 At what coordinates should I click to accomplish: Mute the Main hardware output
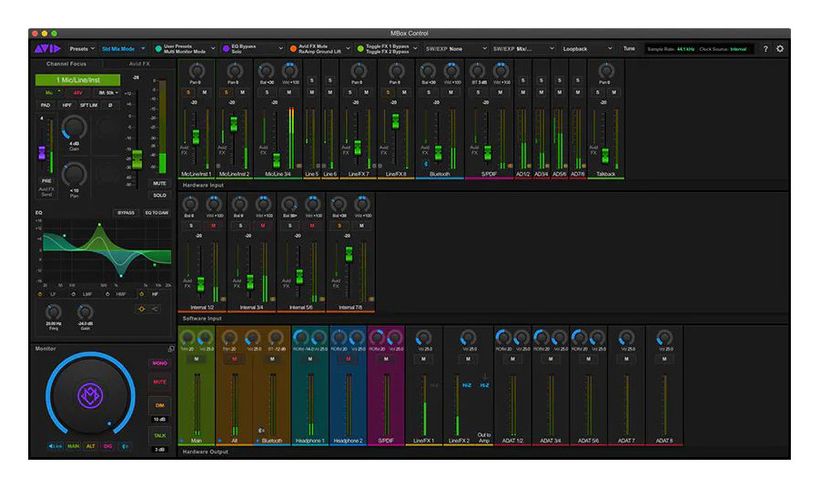(197, 359)
